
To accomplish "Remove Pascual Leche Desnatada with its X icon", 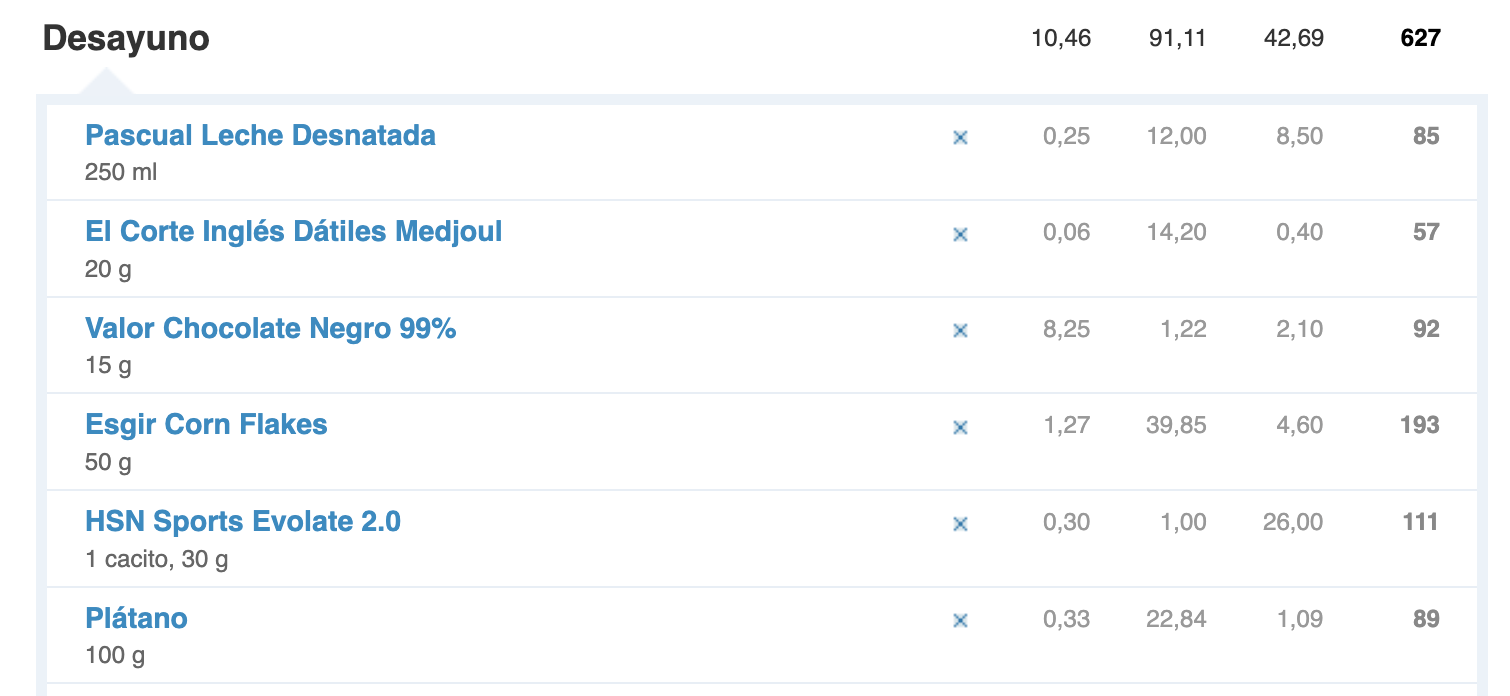I will click(960, 138).
